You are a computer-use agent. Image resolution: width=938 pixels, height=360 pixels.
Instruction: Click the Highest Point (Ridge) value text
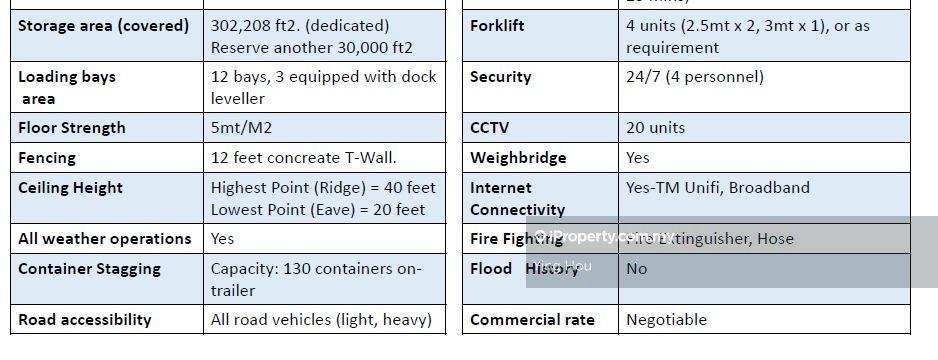coord(323,188)
